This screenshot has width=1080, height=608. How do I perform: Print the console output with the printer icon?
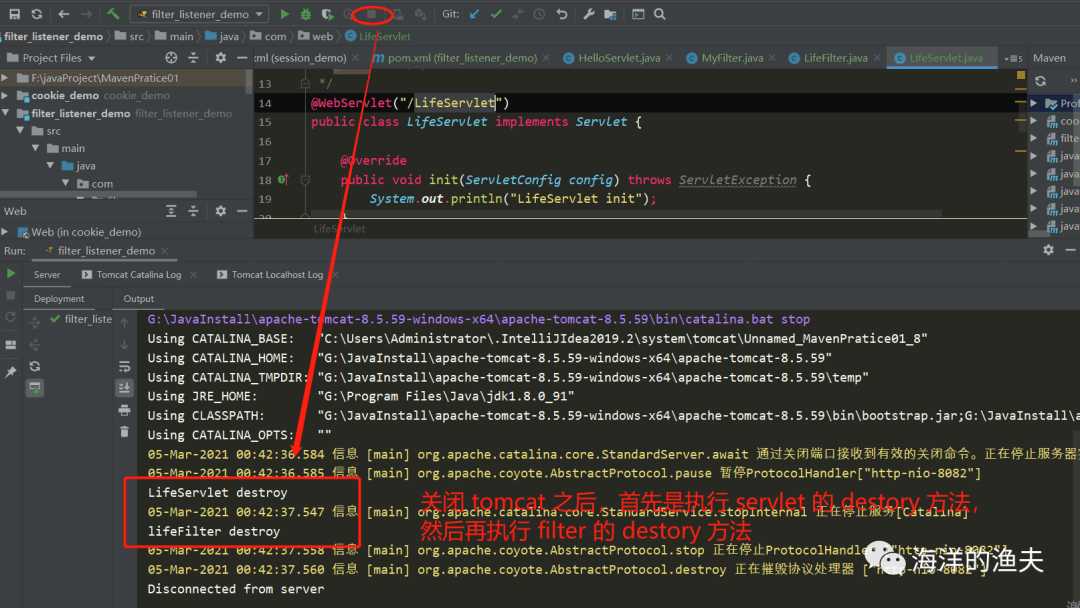124,410
